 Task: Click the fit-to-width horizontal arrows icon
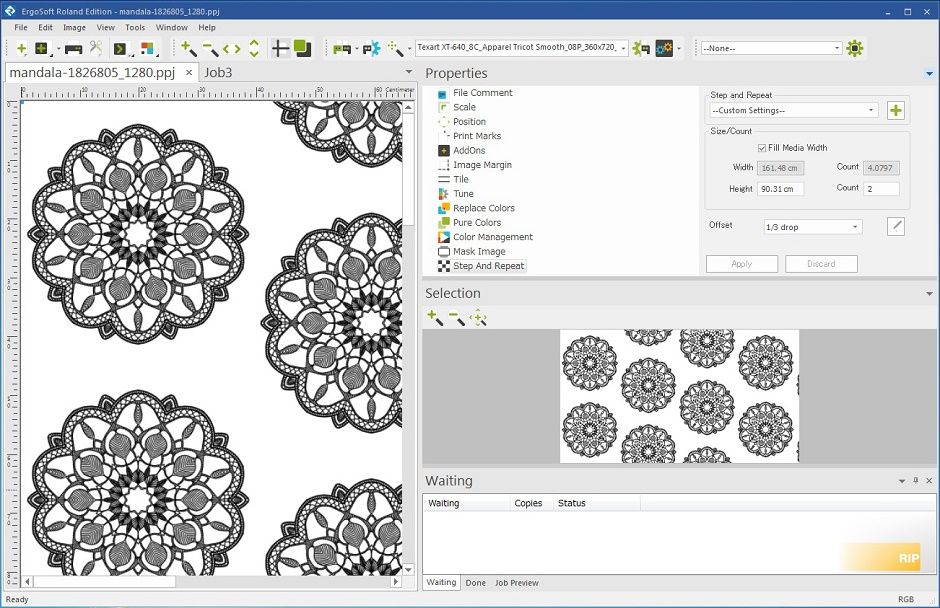(232, 49)
